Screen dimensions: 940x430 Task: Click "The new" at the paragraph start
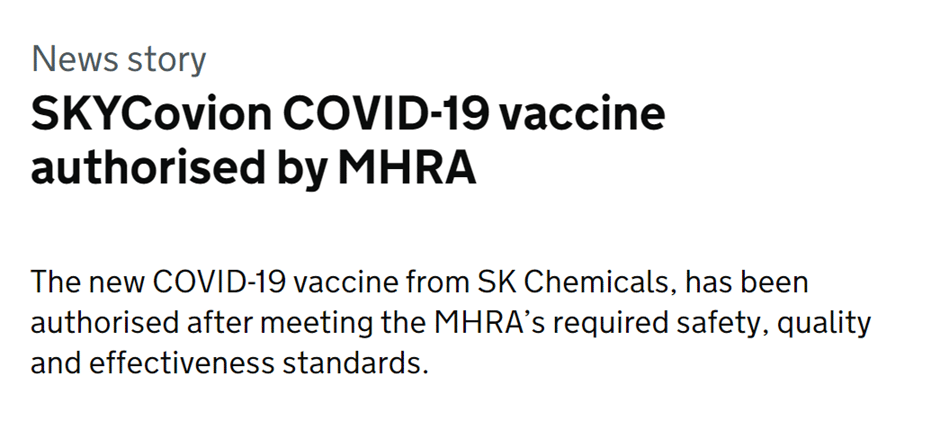pyautogui.click(x=88, y=282)
